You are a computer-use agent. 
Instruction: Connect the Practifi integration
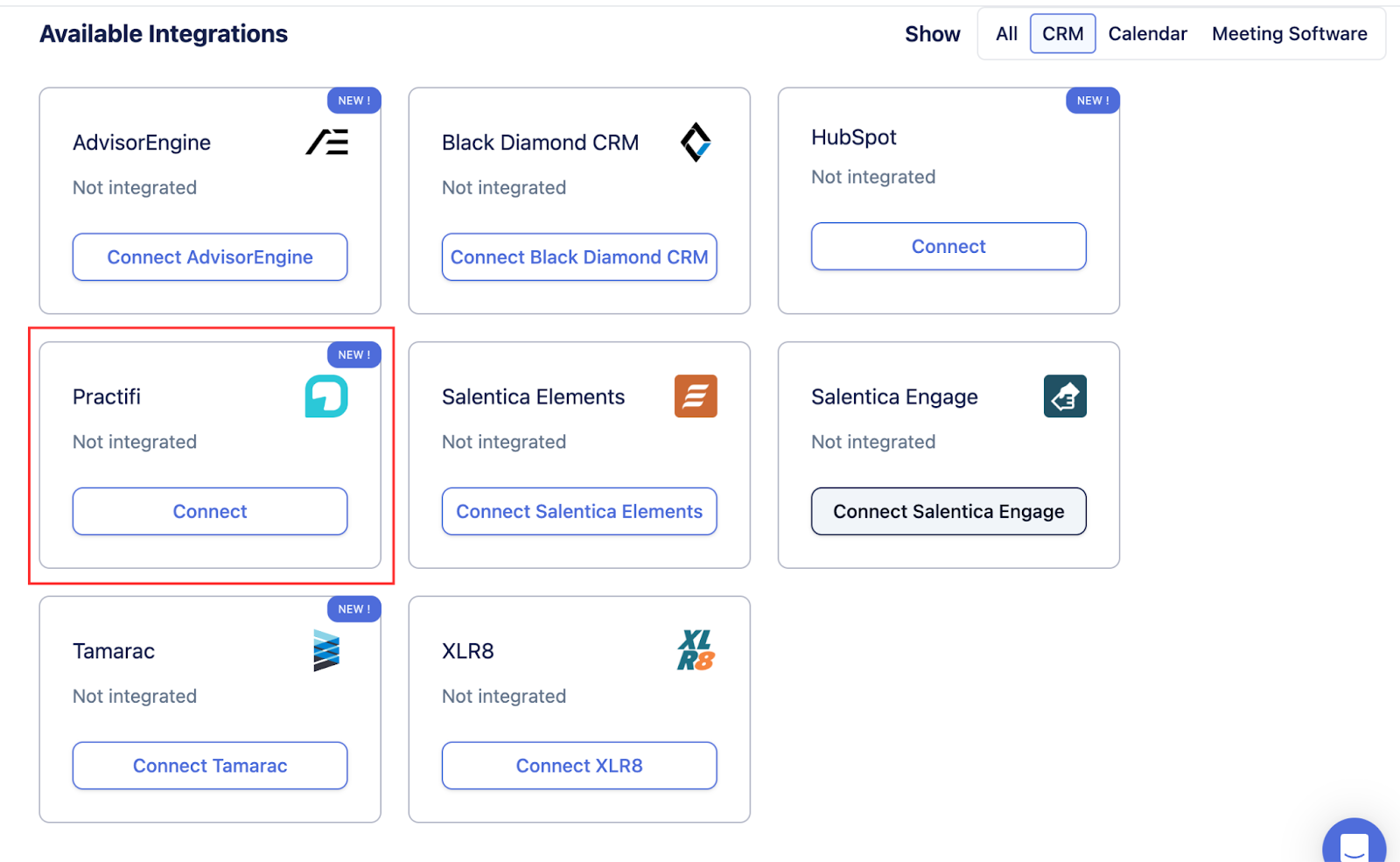click(210, 512)
